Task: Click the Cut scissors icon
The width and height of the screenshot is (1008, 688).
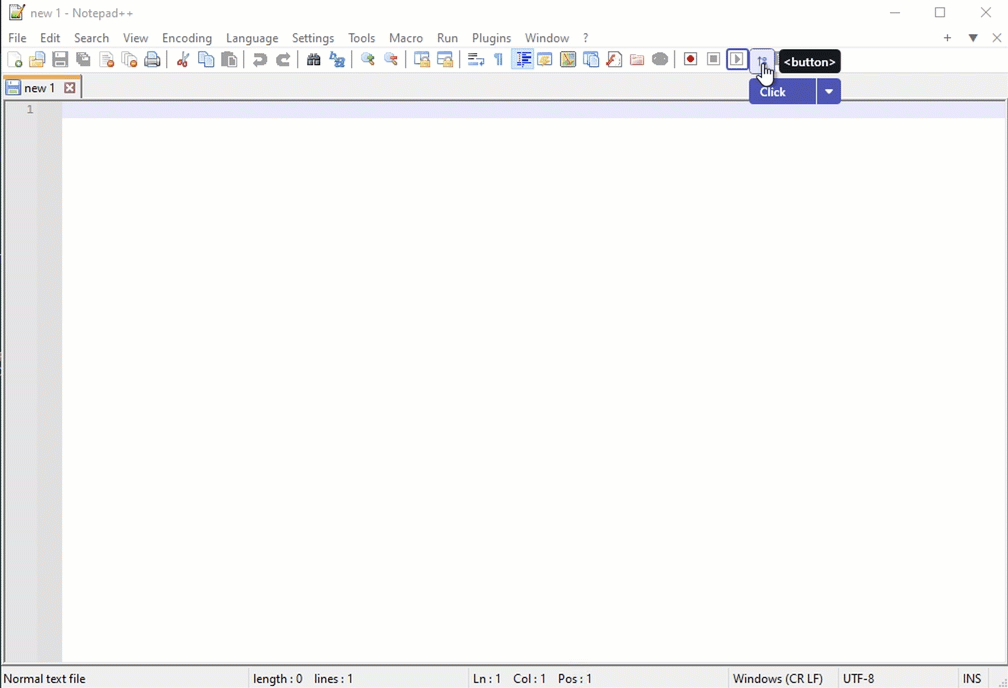Action: pos(183,60)
